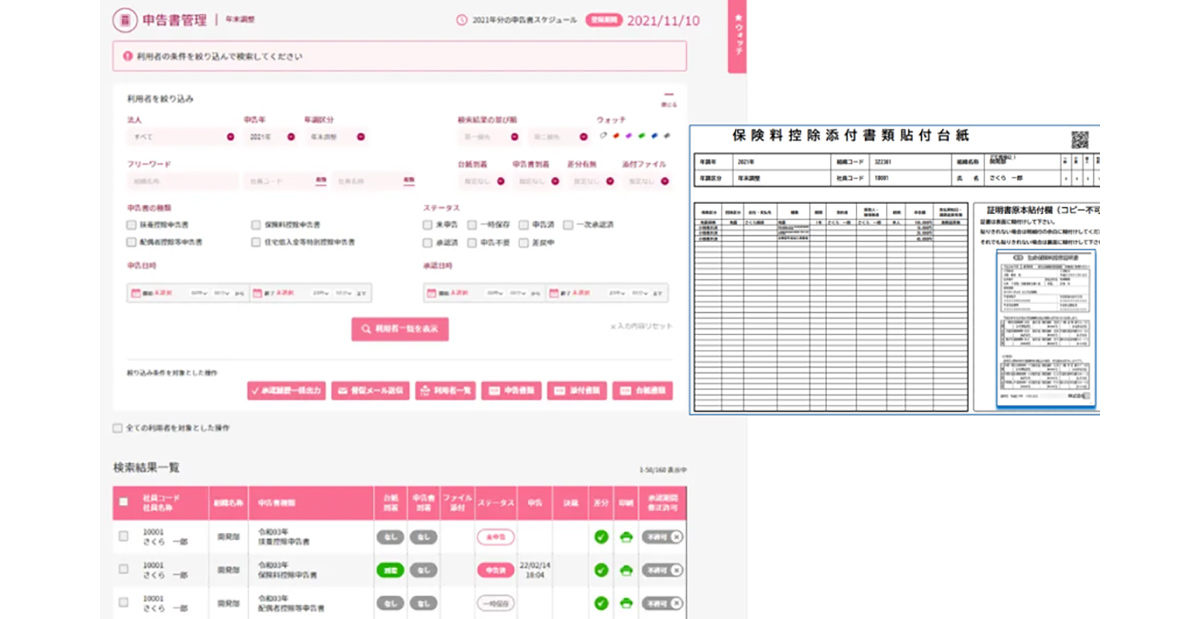The image size is (1200, 619).
Task: Open the pink ウォッチ side tab
Action: [x=737, y=36]
